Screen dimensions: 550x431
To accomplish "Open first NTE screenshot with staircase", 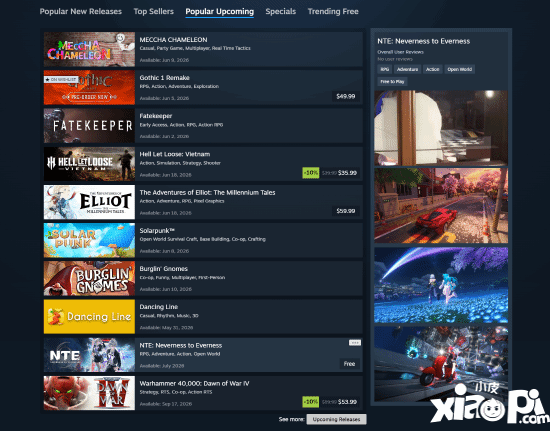I will click(441, 128).
